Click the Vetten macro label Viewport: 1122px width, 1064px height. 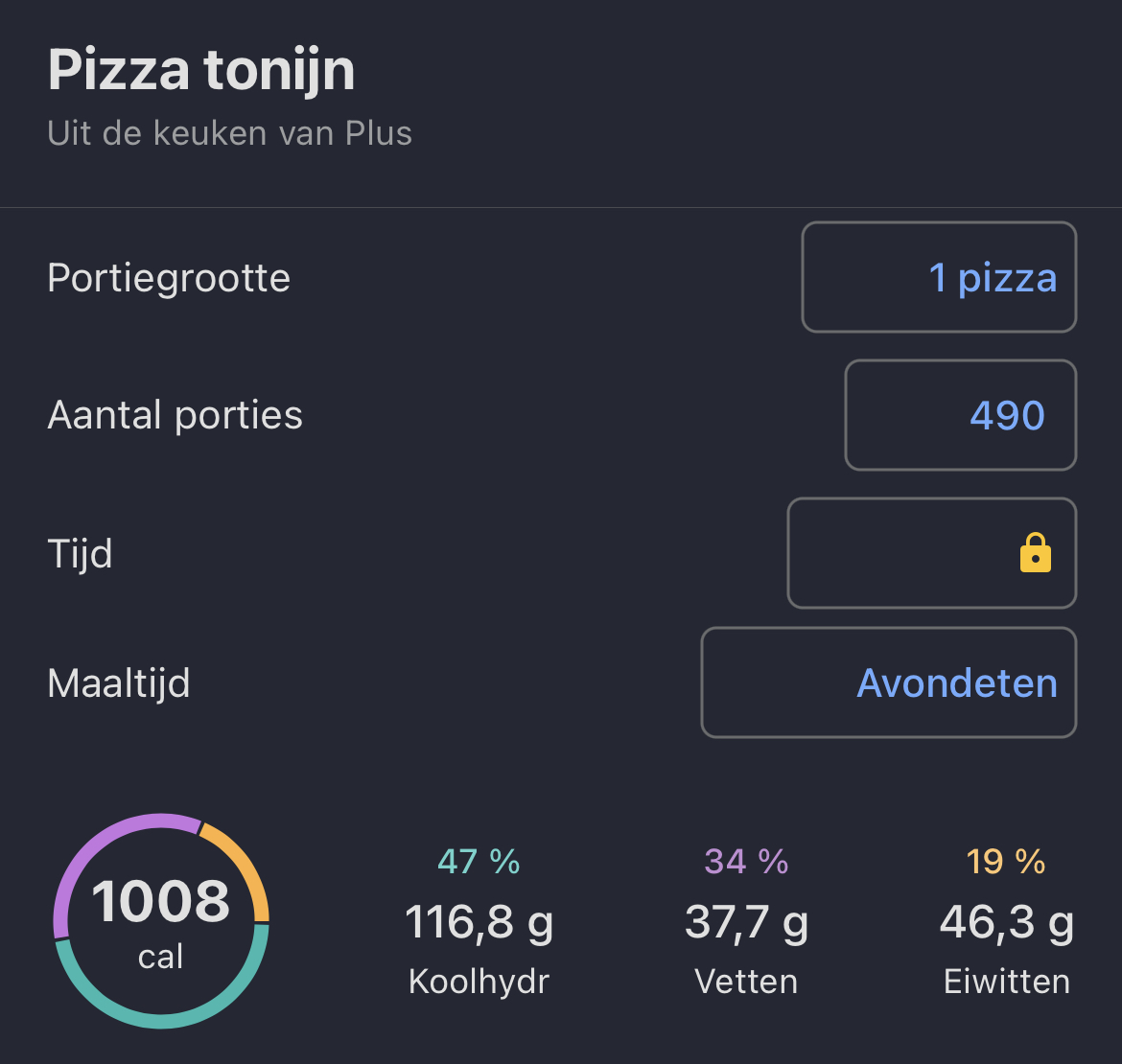[x=746, y=982]
